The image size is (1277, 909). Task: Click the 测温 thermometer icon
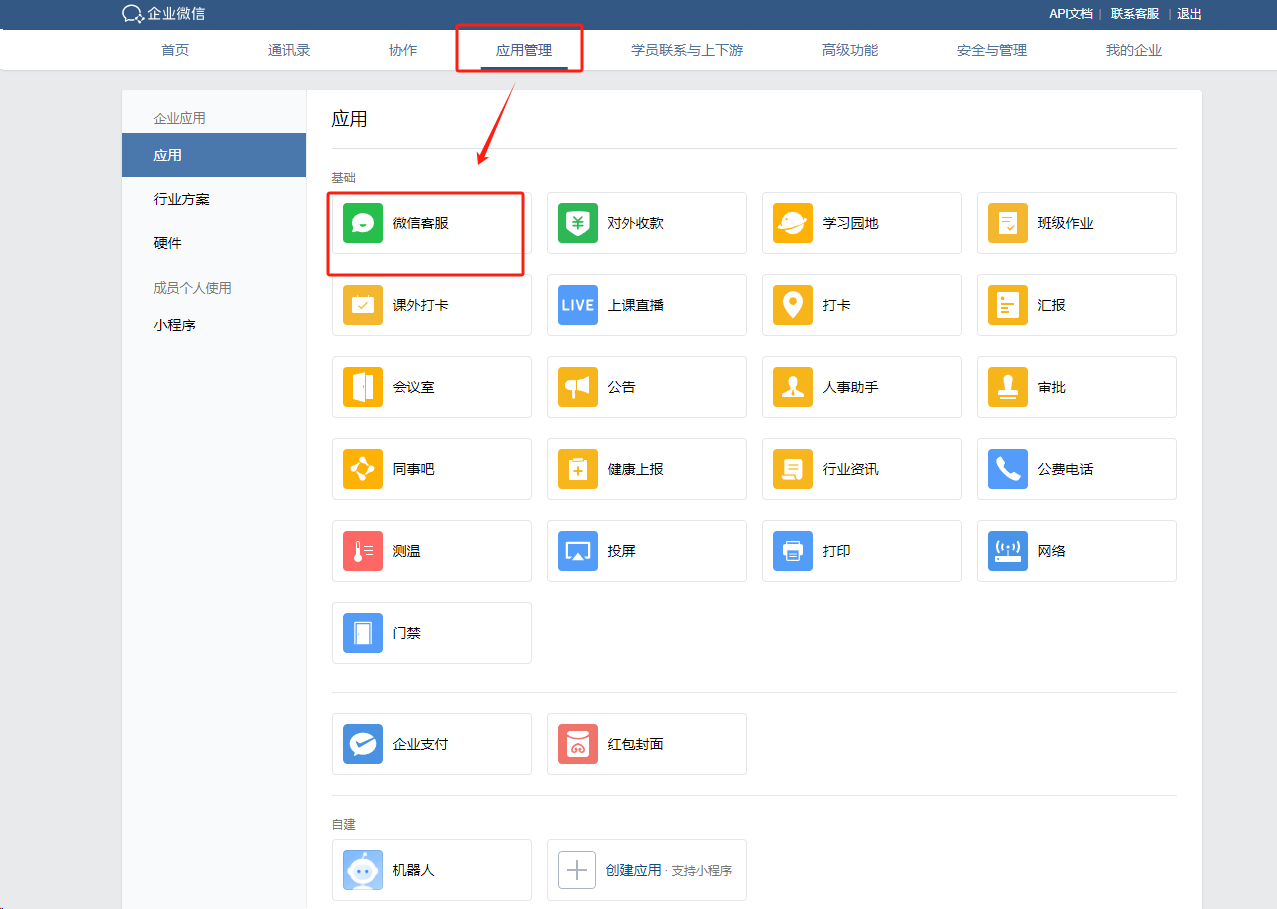pyautogui.click(x=363, y=551)
